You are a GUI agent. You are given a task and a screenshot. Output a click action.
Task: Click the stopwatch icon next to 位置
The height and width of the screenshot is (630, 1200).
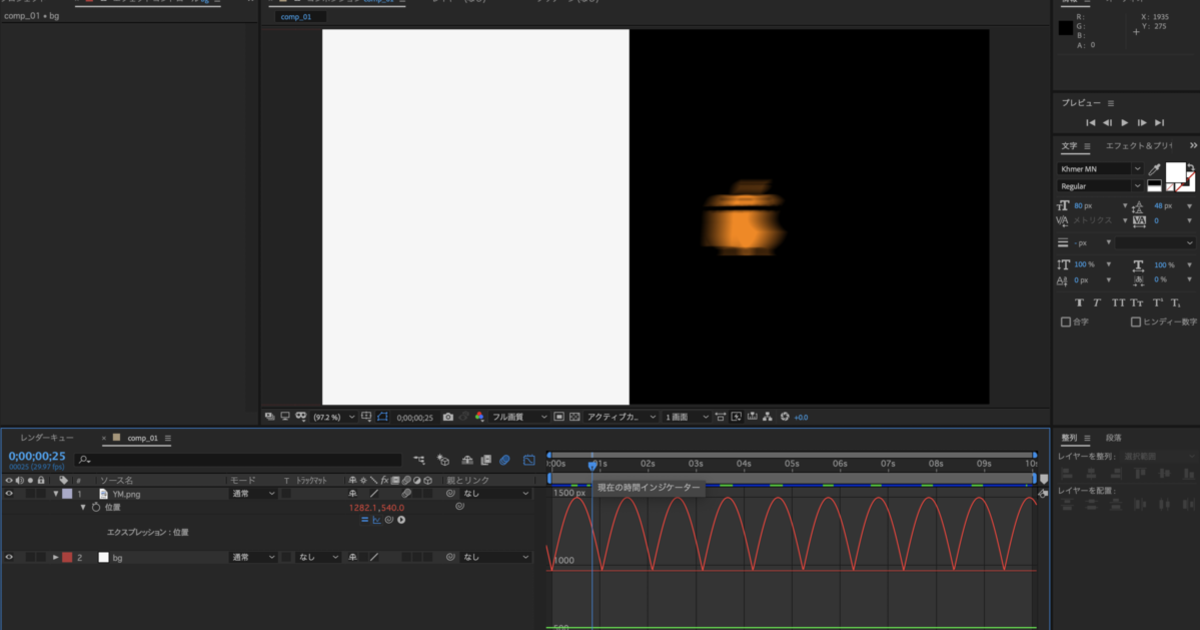[x=96, y=507]
